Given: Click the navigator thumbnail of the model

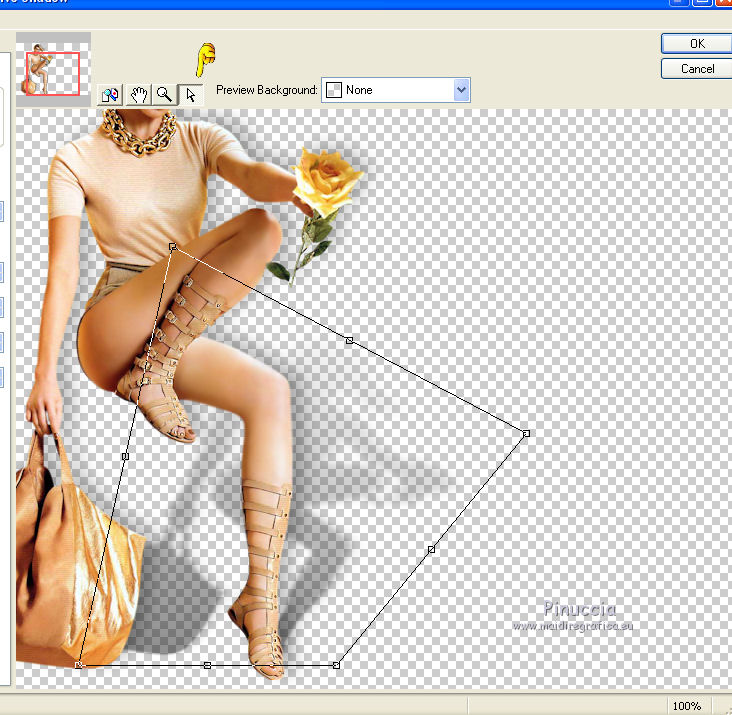Looking at the screenshot, I should tap(53, 69).
